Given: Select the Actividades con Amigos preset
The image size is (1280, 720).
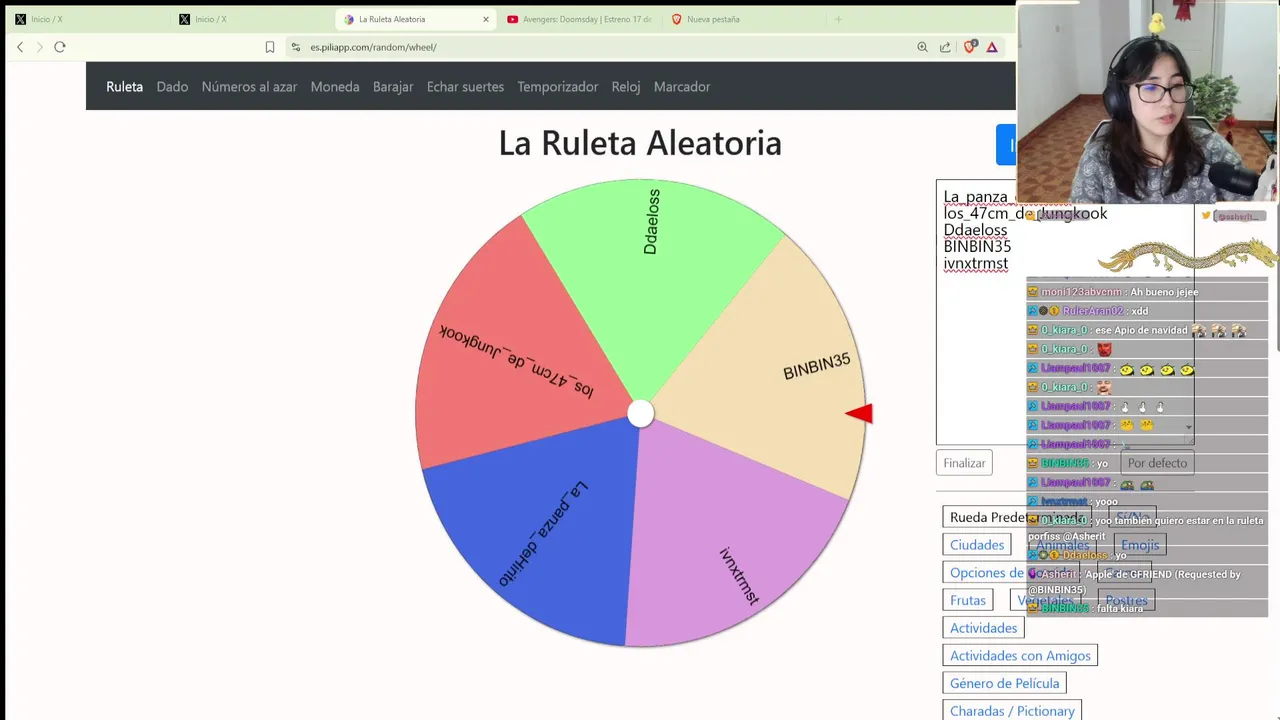Looking at the screenshot, I should pos(1020,656).
